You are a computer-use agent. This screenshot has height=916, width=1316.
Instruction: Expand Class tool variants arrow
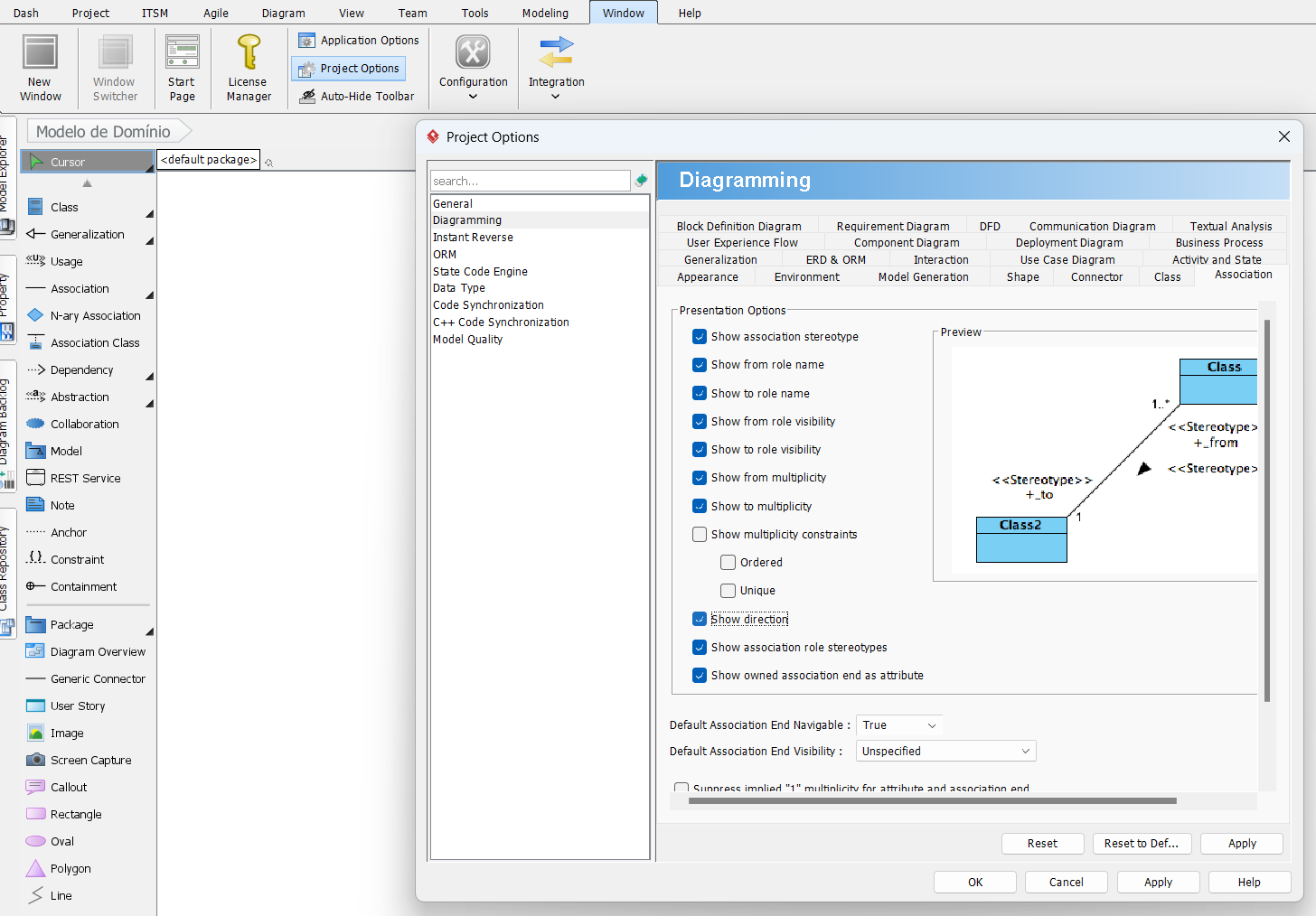[x=149, y=214]
